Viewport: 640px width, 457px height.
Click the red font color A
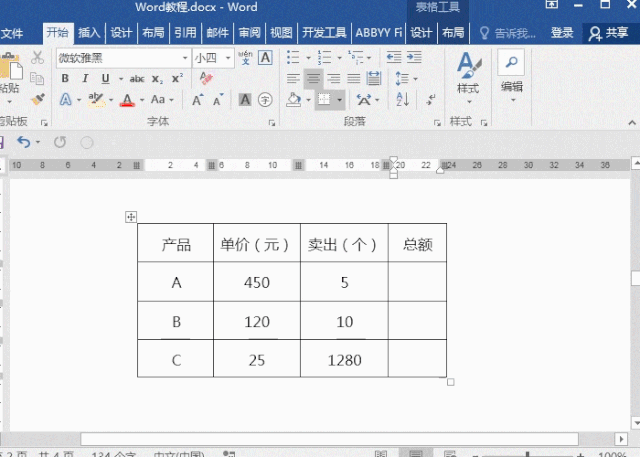pos(127,100)
